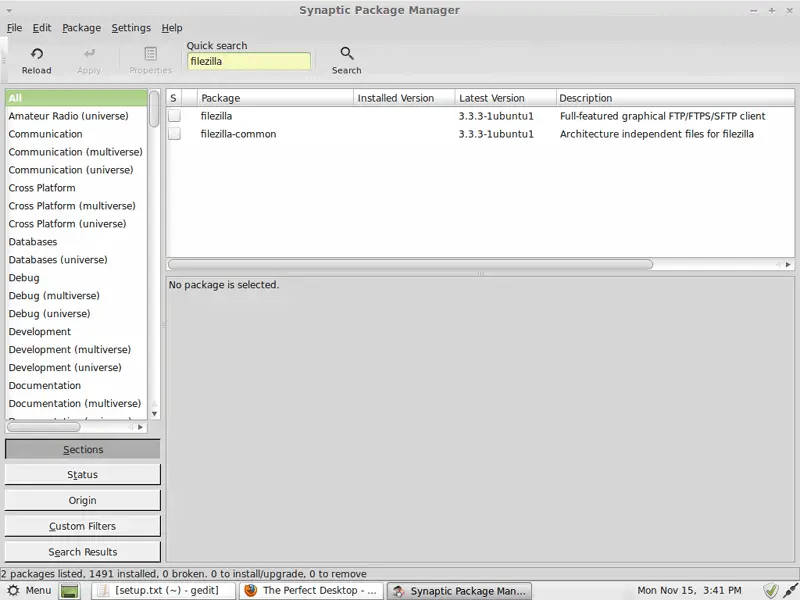Click the Apply toolbar icon
This screenshot has height=600, width=800.
[x=89, y=54]
